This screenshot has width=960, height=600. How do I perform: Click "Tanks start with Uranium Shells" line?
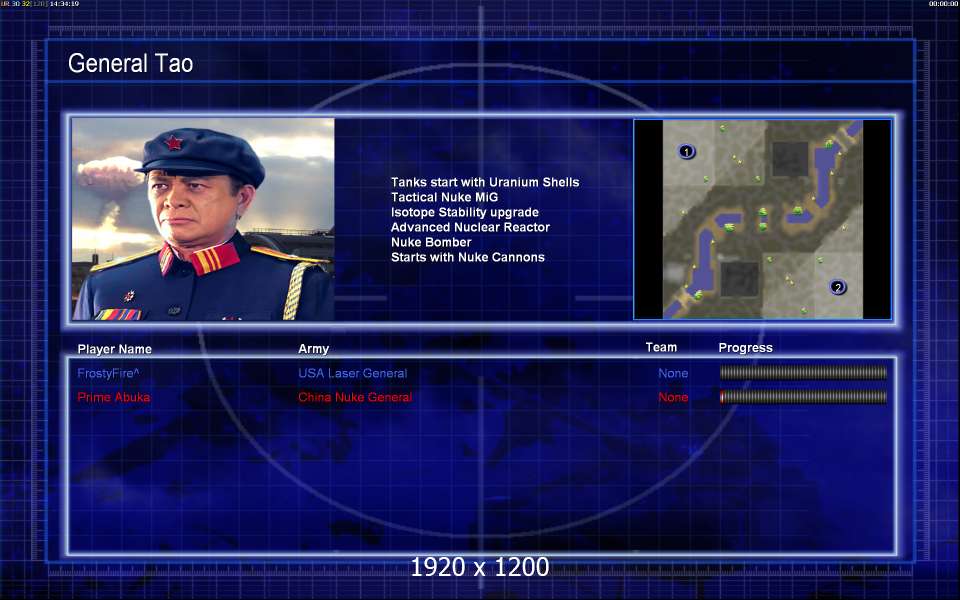485,182
